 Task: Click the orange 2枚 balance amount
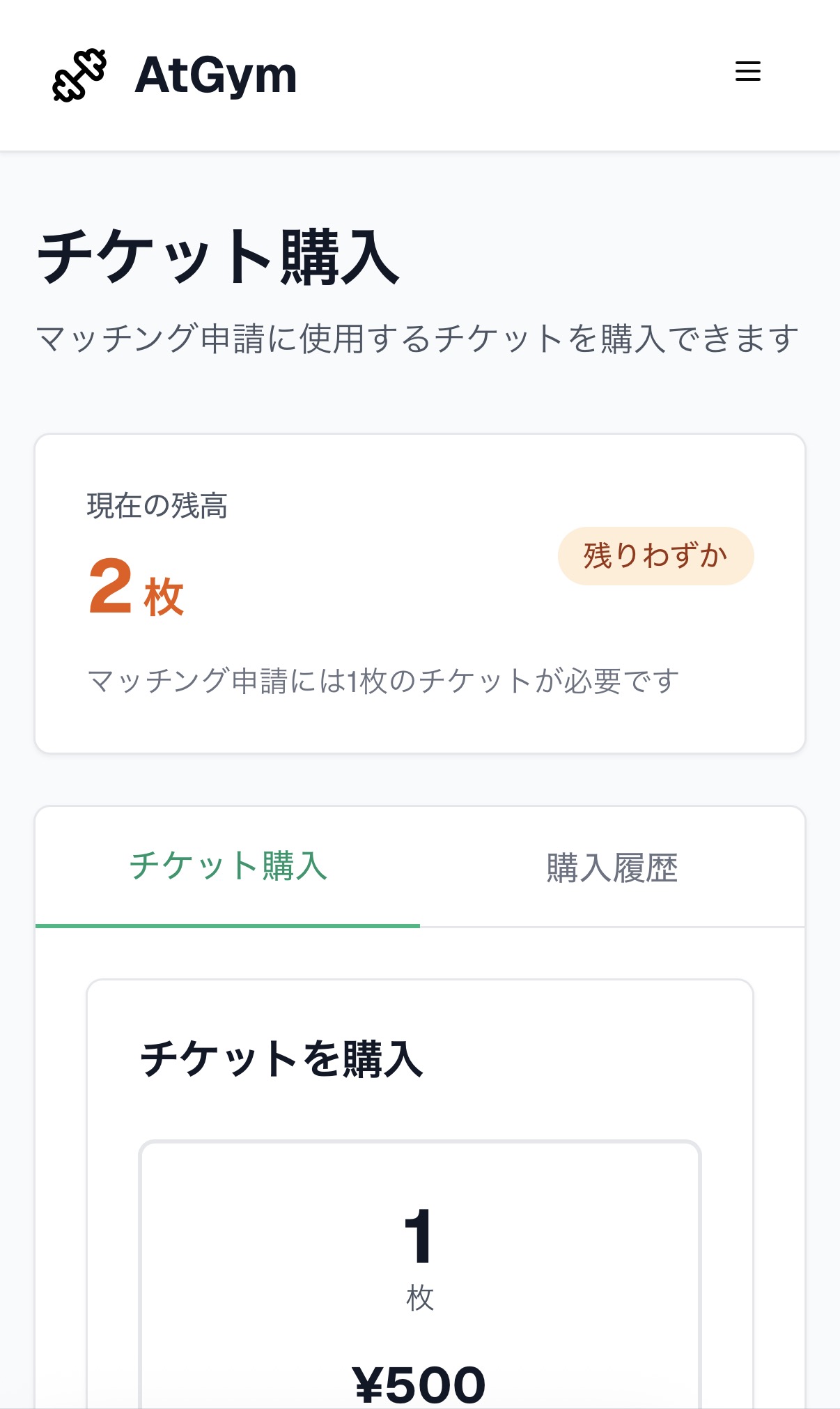[x=111, y=587]
